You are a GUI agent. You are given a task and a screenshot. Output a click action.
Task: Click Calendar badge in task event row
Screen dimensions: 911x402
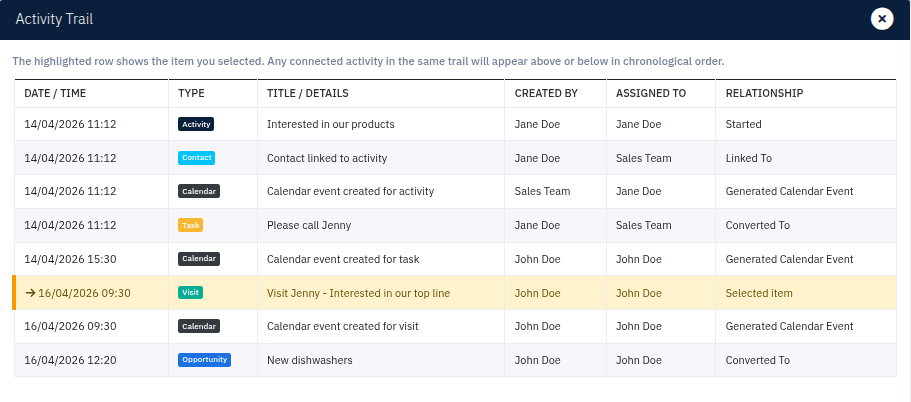click(199, 259)
